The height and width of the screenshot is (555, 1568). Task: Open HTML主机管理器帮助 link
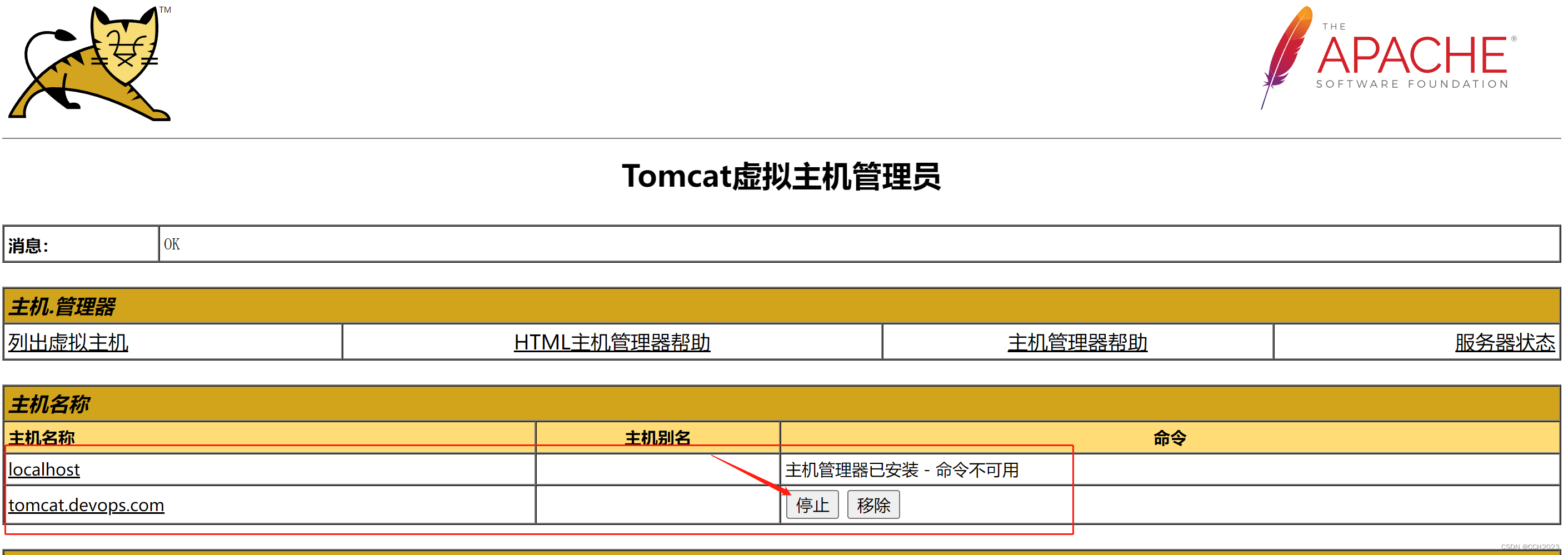coord(612,343)
